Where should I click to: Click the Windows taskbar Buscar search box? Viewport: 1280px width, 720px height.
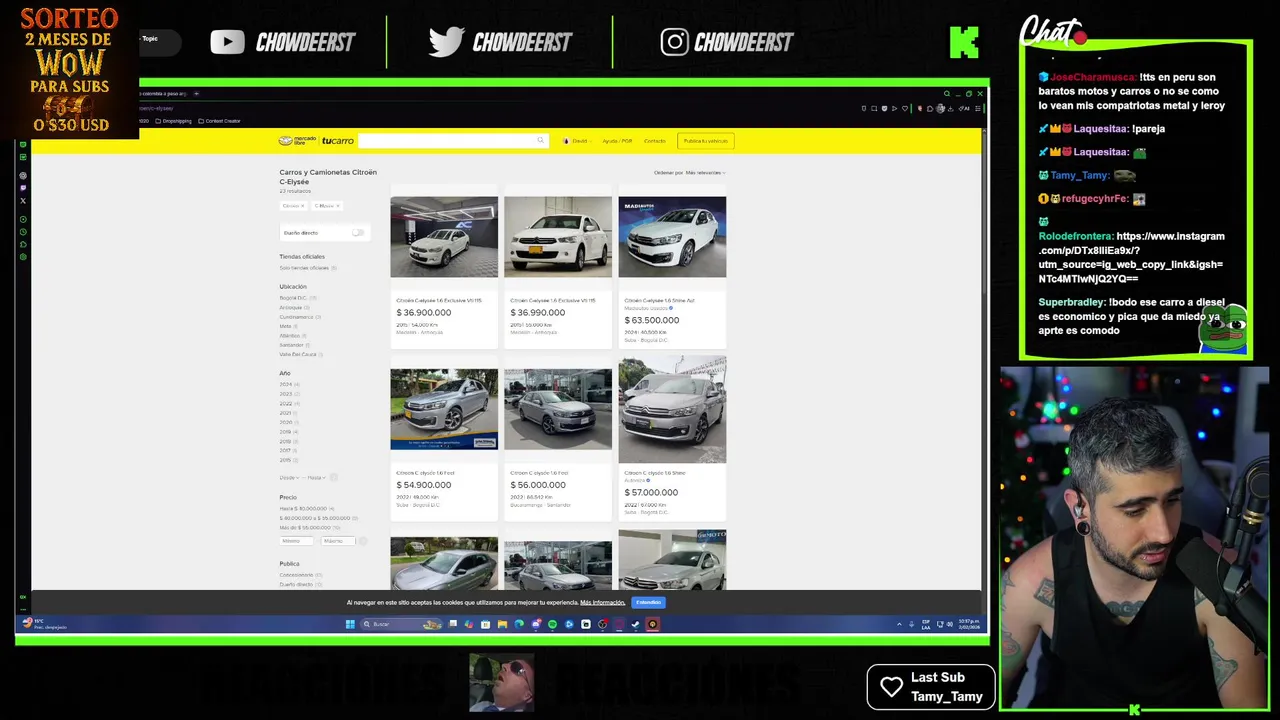coord(402,624)
